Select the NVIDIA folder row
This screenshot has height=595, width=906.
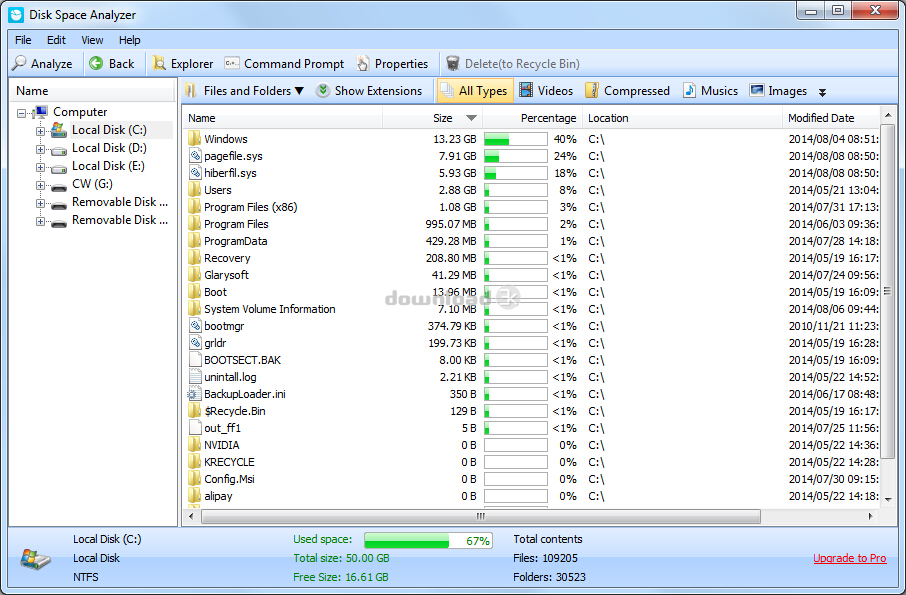(x=533, y=445)
